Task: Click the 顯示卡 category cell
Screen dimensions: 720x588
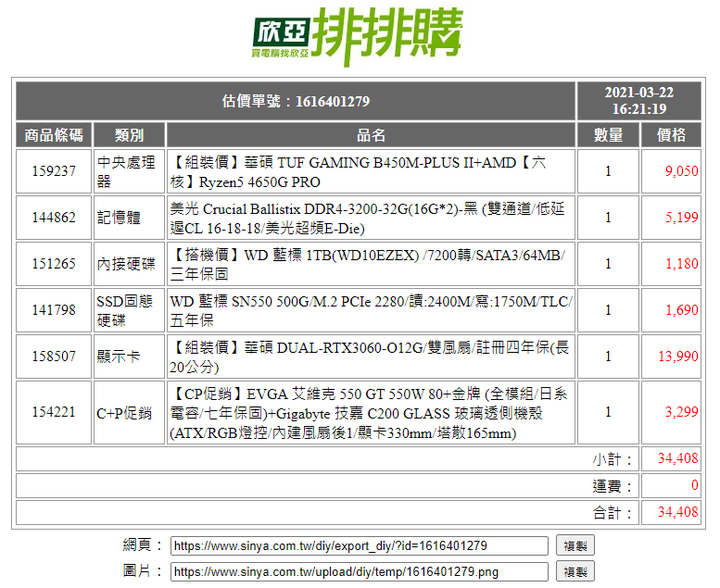Action: click(x=129, y=357)
